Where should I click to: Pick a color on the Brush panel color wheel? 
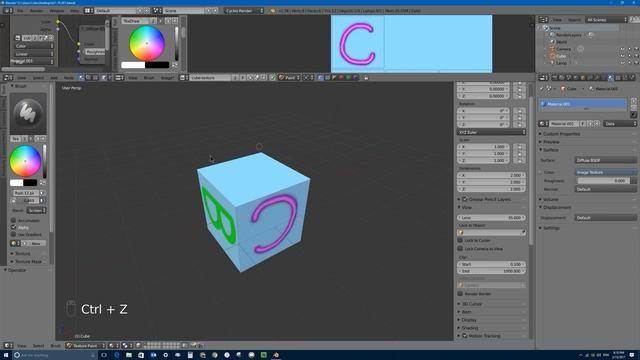25,161
